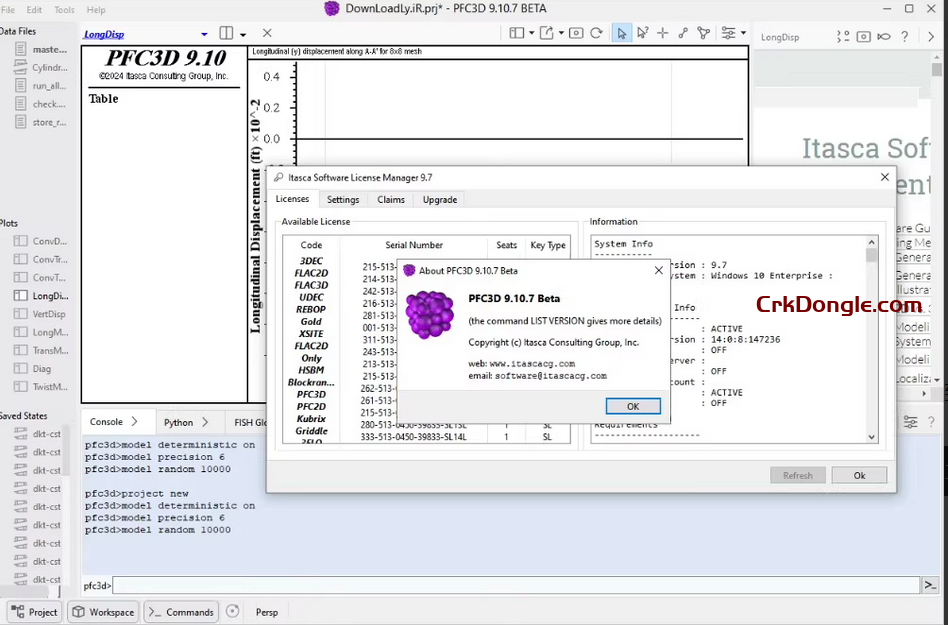Click Ok button in License Manager
This screenshot has height=625, width=948.
coord(858,475)
